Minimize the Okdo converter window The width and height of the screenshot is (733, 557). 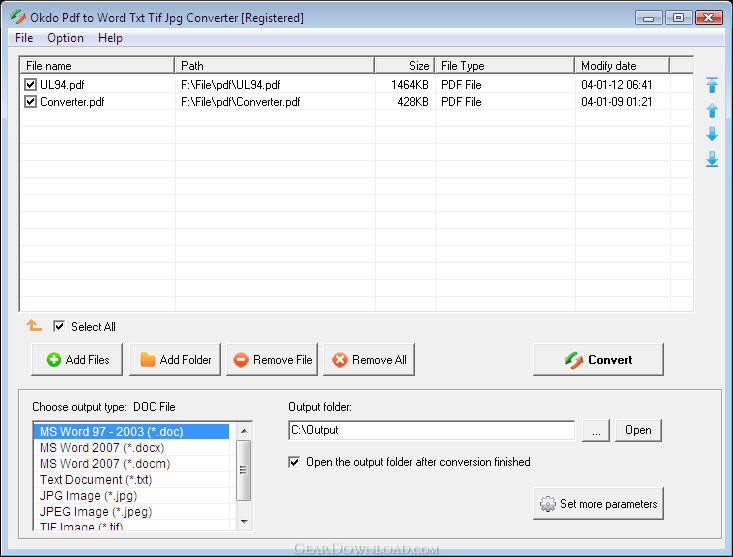[648, 18]
